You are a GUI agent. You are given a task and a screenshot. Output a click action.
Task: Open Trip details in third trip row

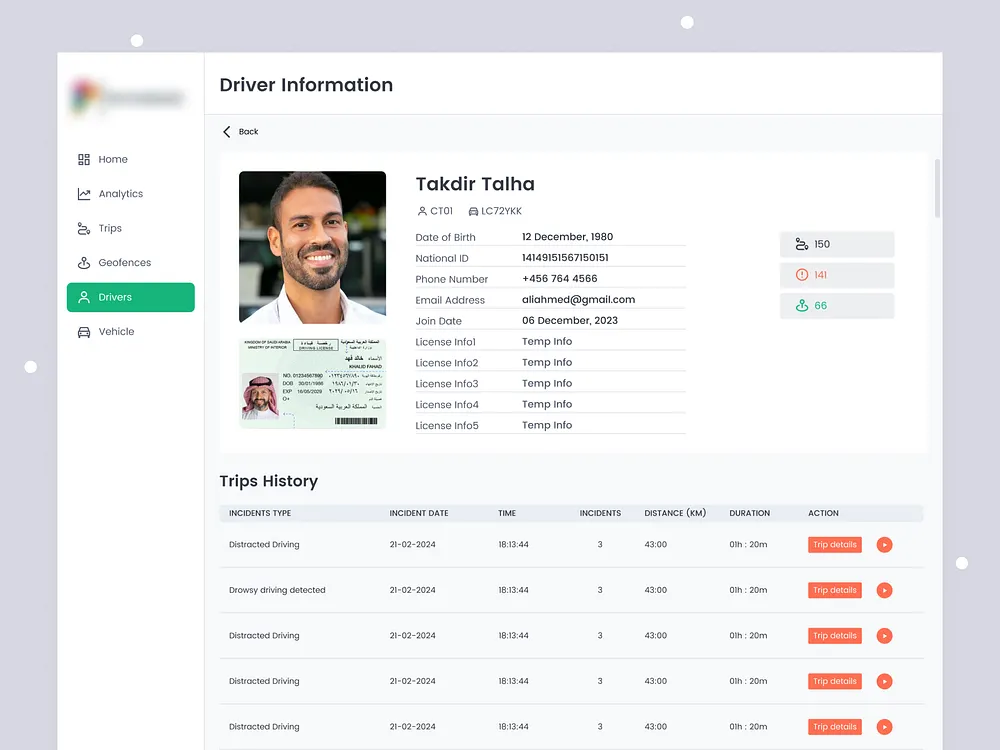click(x=834, y=636)
